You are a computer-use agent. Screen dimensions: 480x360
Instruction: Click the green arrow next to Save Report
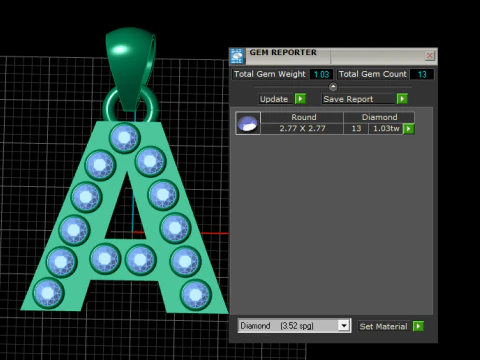(402, 99)
